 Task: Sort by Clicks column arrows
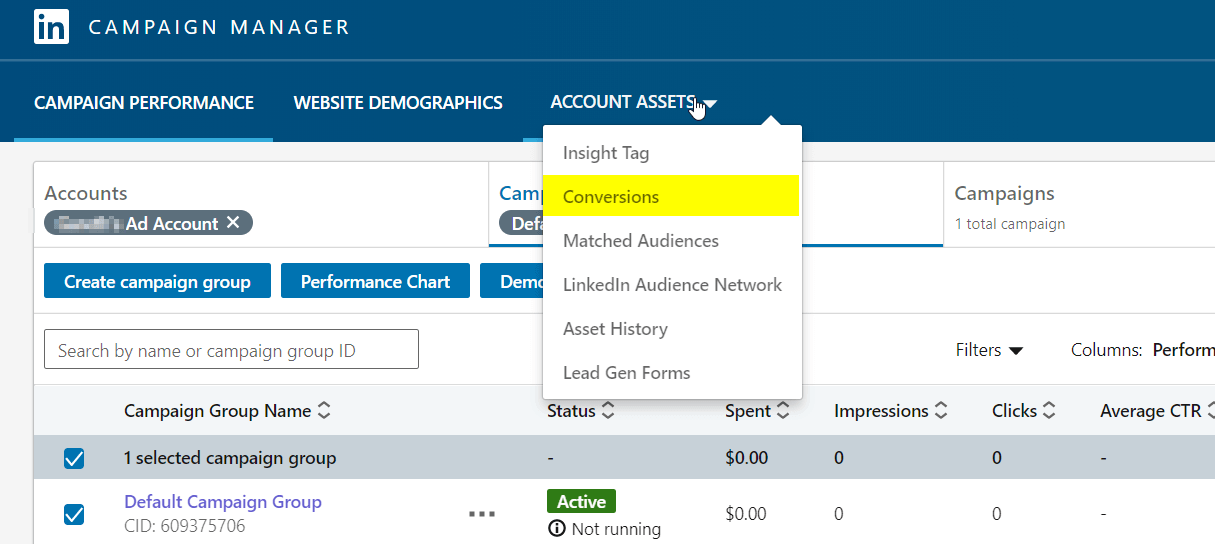1049,411
